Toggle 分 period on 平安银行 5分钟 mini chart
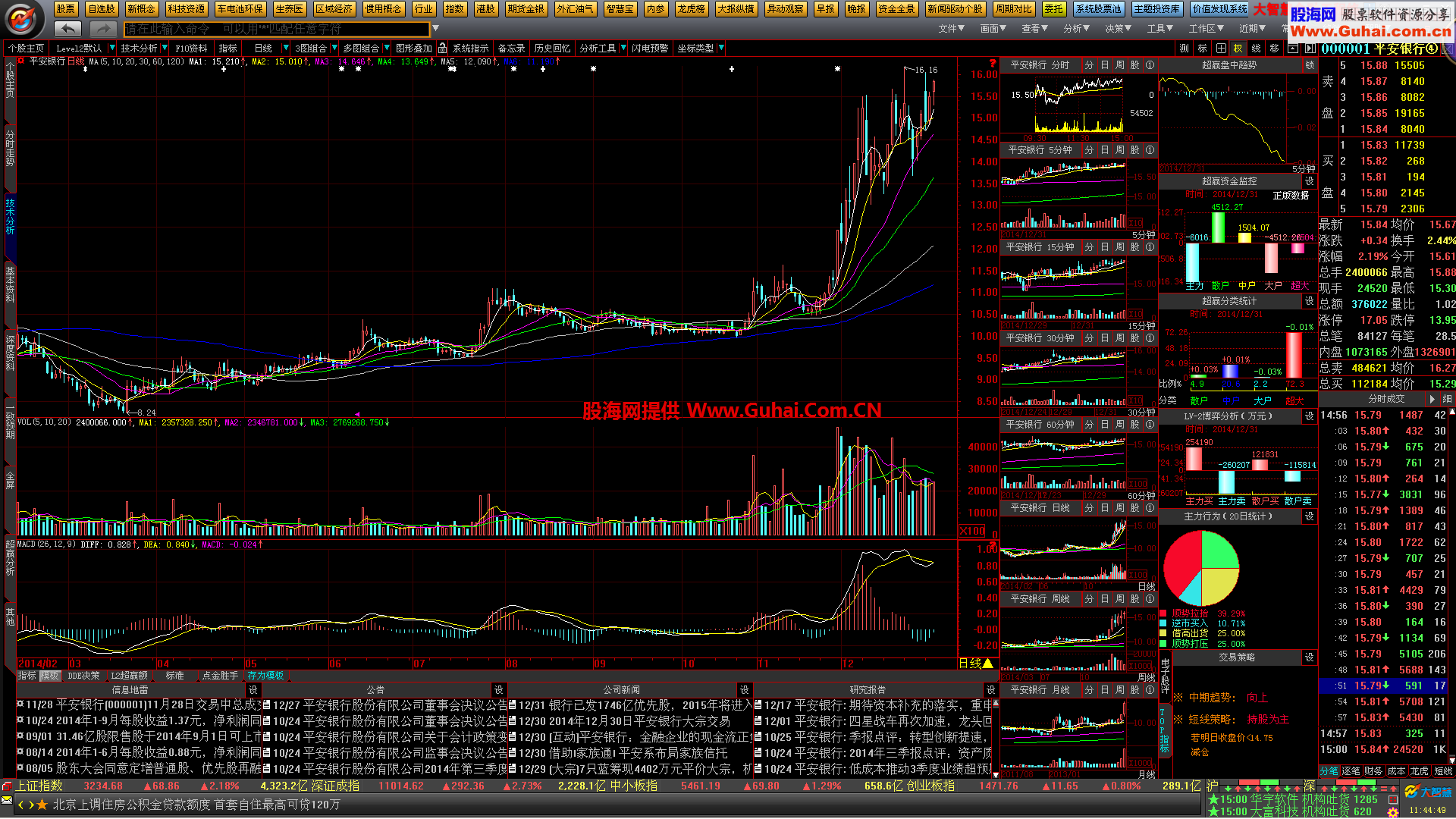This screenshot has width=1456, height=819. [x=1090, y=150]
